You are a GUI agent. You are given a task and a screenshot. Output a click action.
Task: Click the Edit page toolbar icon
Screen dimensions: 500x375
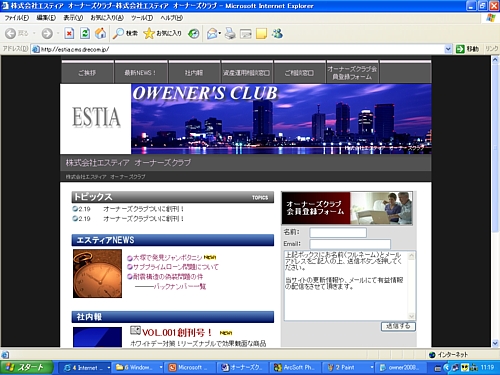(x=246, y=33)
